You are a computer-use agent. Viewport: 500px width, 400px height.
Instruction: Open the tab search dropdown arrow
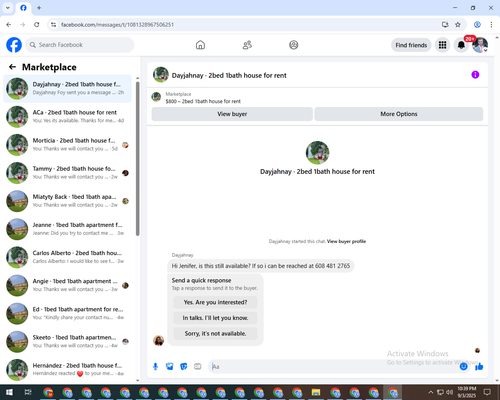8,8
